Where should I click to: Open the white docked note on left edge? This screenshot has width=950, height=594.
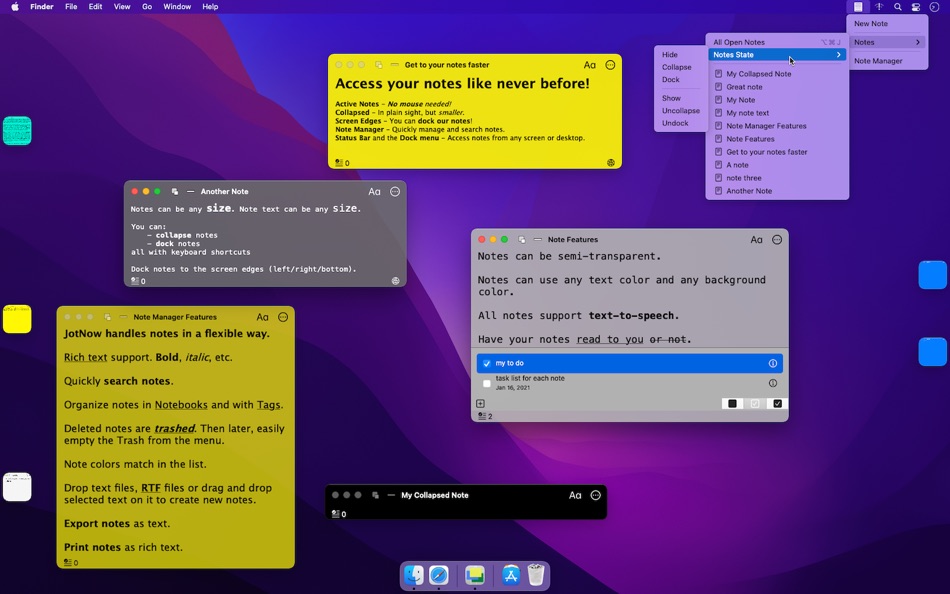coord(17,487)
